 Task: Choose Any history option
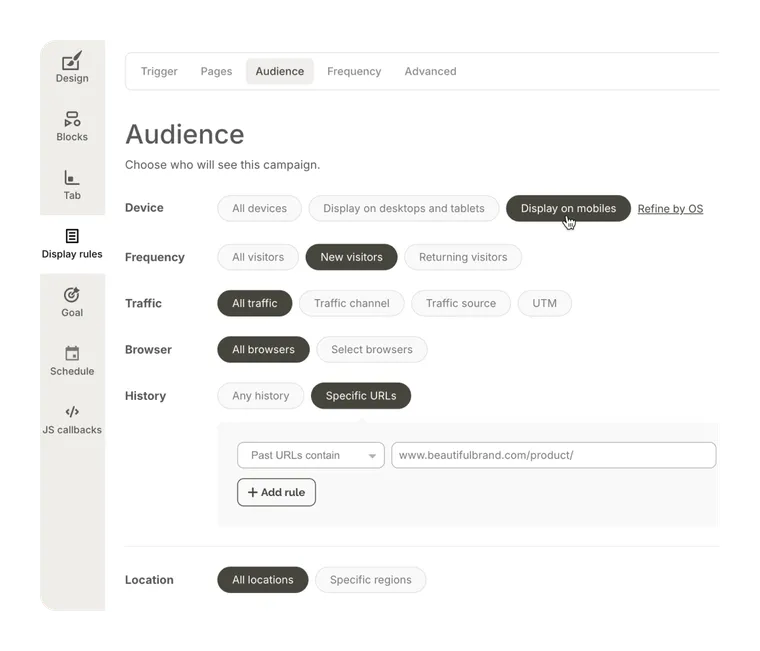tap(260, 396)
